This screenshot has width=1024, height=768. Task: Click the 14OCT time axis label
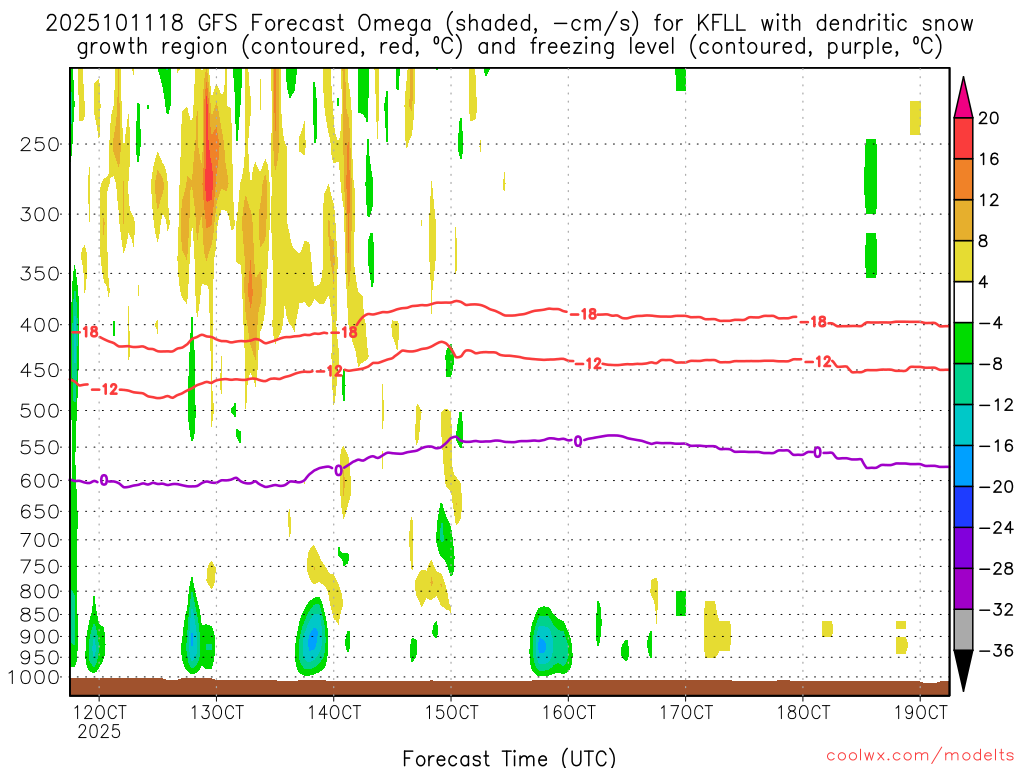click(x=334, y=711)
